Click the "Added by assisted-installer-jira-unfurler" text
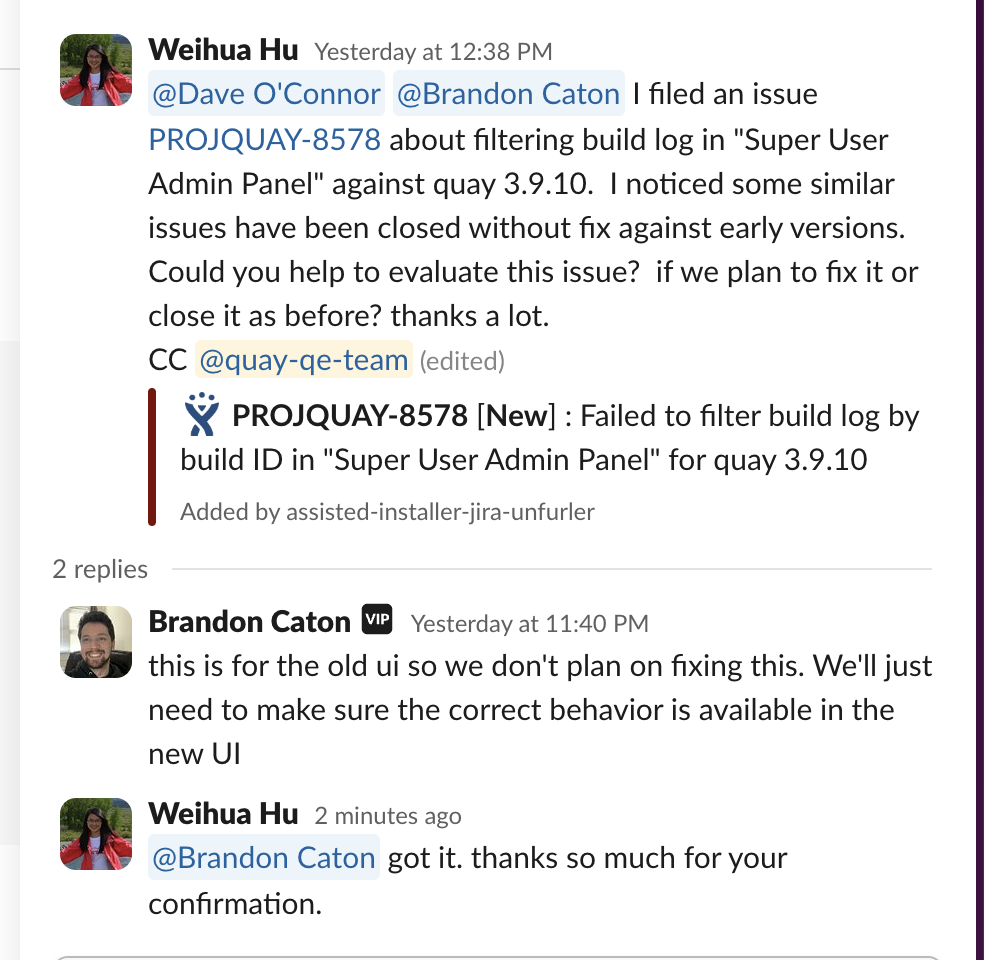Viewport: 984px width, 960px height. (387, 513)
